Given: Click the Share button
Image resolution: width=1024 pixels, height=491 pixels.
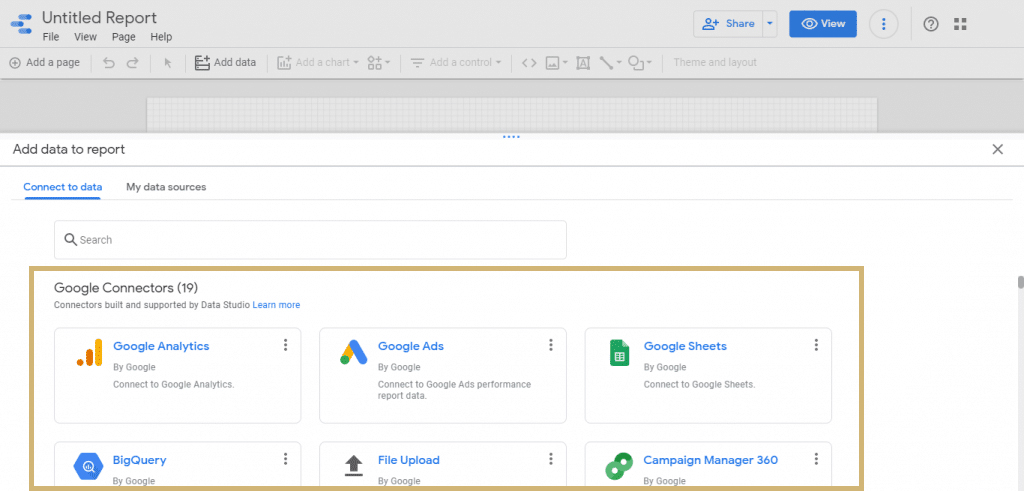Looking at the screenshot, I should pos(728,24).
